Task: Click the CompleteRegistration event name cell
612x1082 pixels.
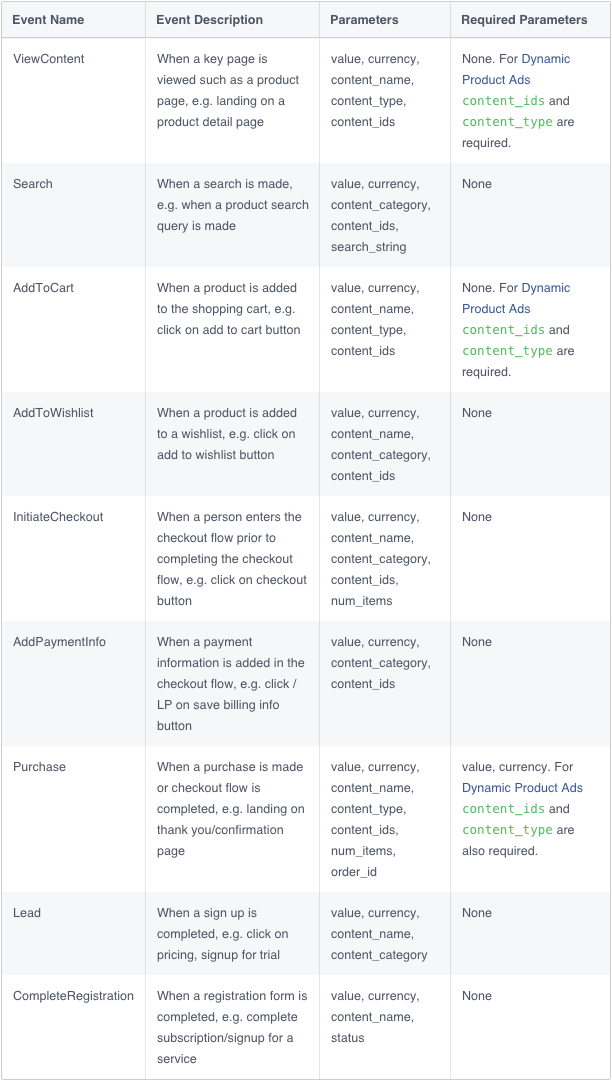Action: [73, 996]
